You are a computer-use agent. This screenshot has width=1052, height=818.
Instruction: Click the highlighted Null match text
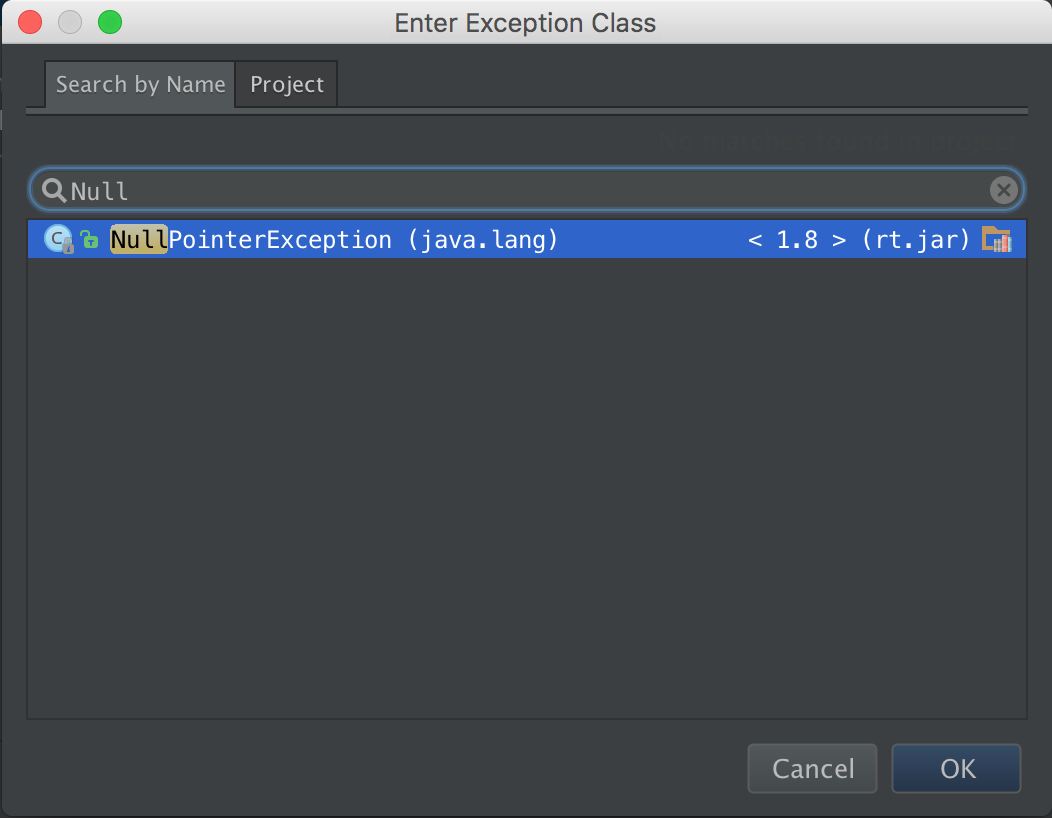click(137, 239)
